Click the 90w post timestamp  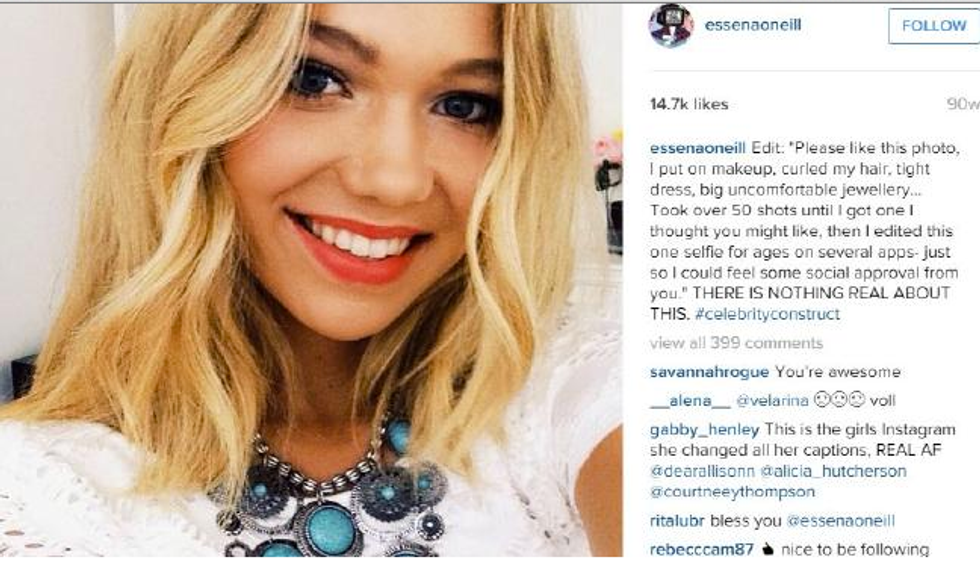(963, 104)
